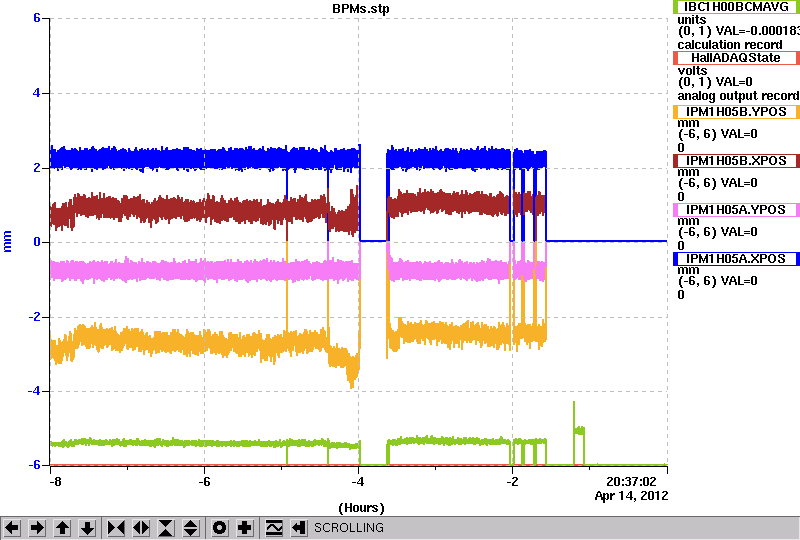
Task: Click the 'volts' units text
Action: point(692,70)
